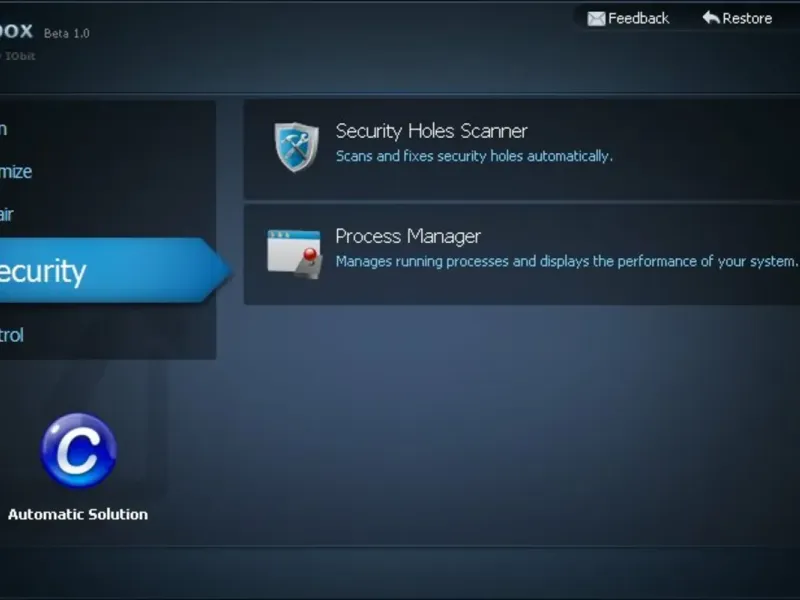This screenshot has width=800, height=600.
Task: Click the blue Automatic Solution orb icon
Action: [79, 451]
